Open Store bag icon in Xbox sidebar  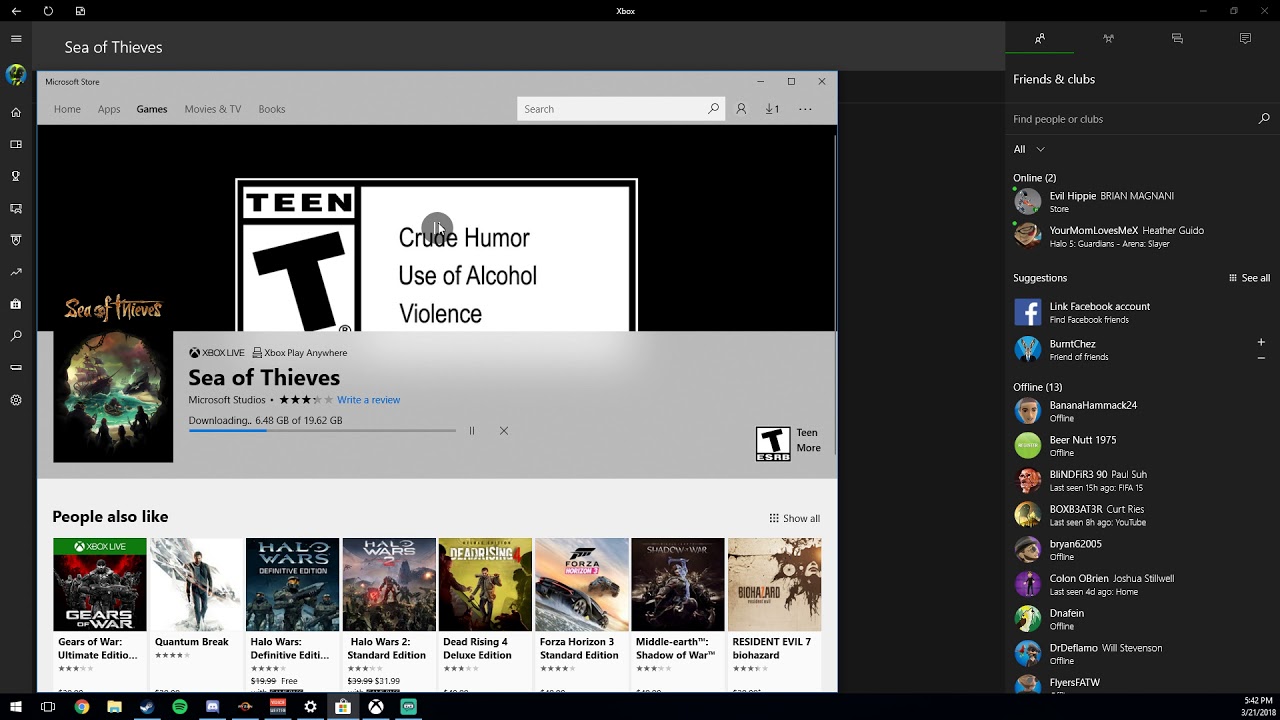click(16, 304)
